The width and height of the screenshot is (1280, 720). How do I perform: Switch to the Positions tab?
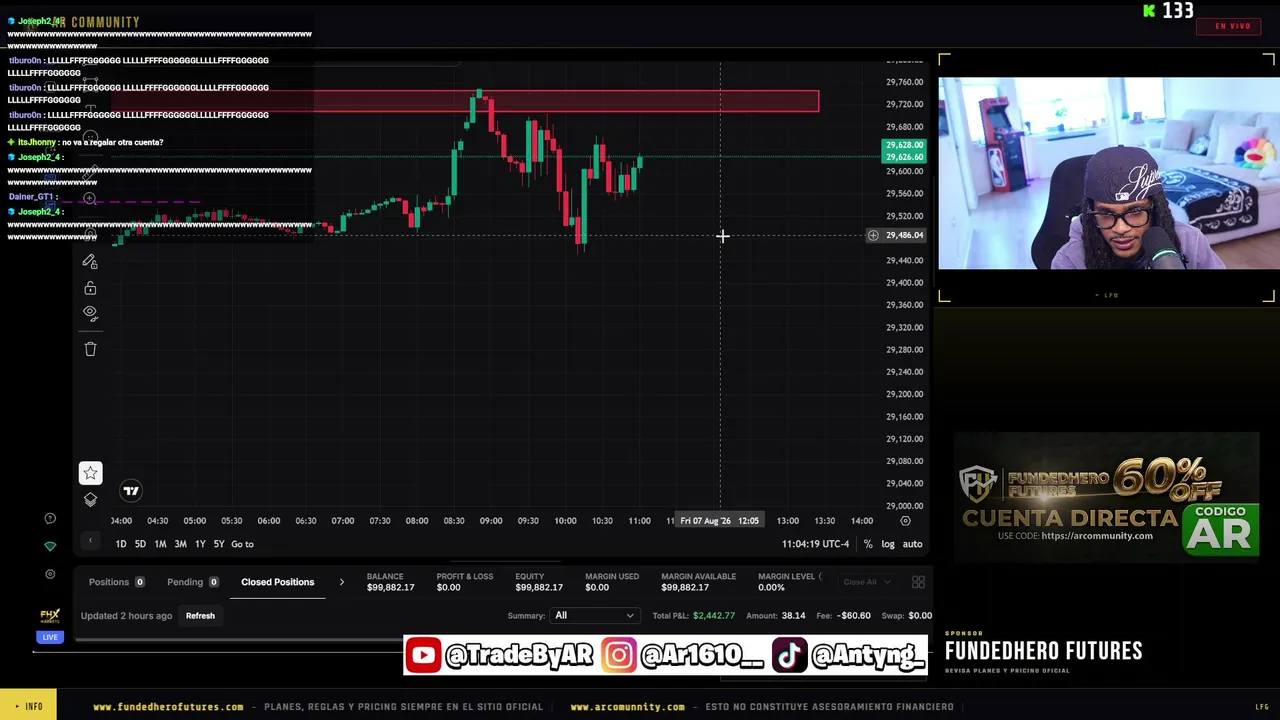(x=116, y=582)
